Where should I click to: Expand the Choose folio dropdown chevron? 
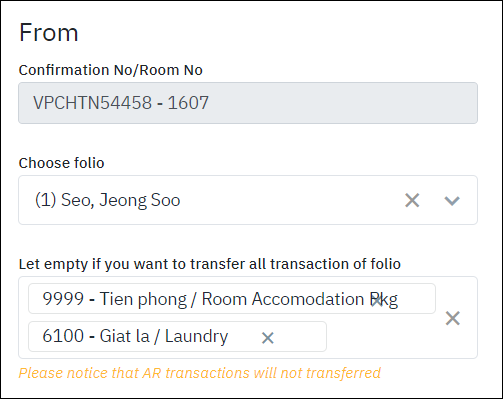pos(452,201)
